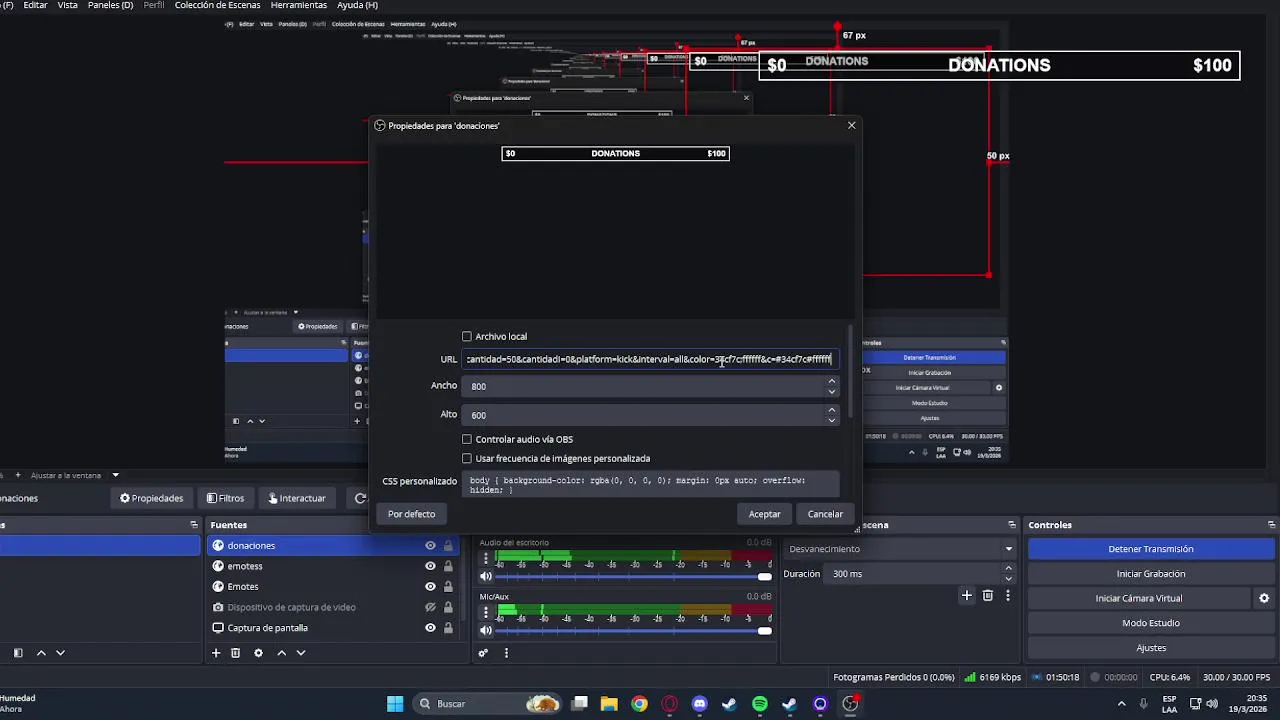Decrease Duración with its down arrow
This screenshot has width=1280, height=720.
tap(1008, 579)
